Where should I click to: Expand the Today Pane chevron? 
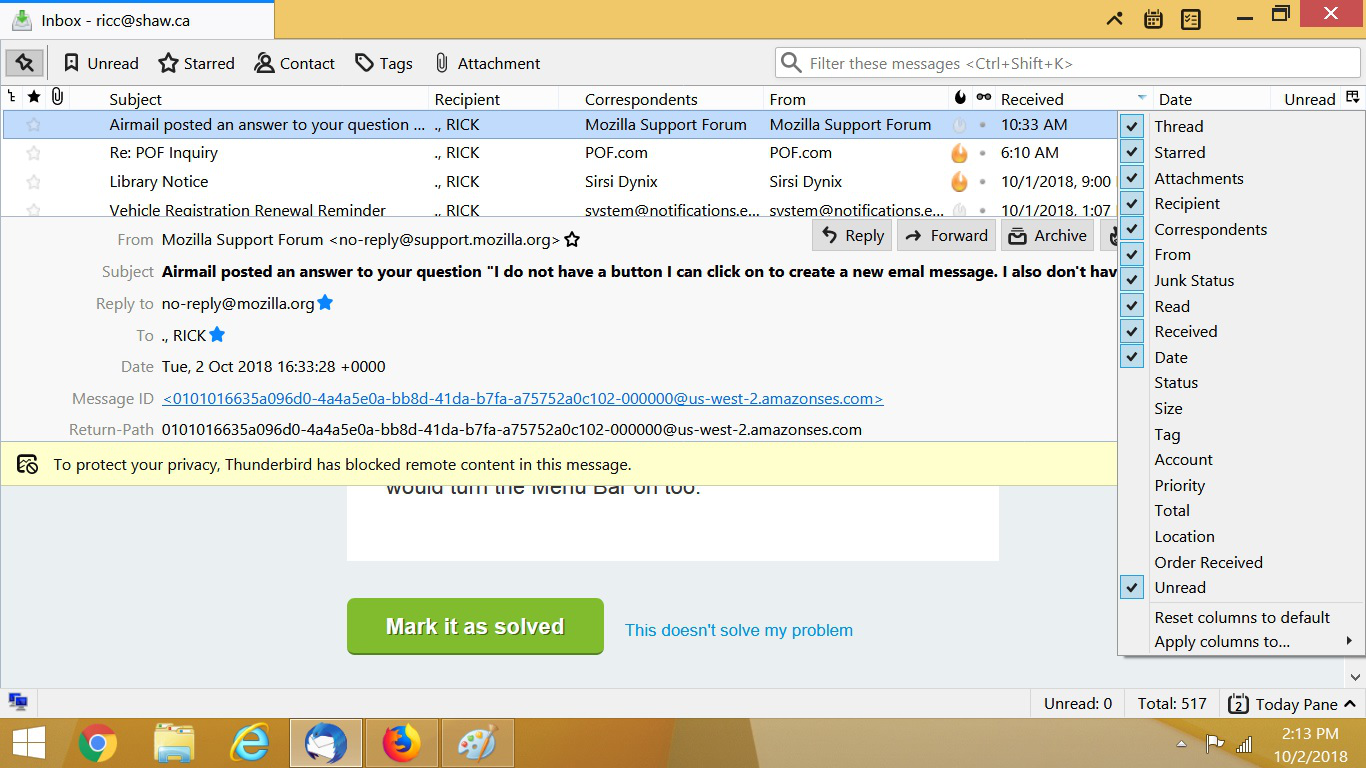click(x=1350, y=704)
